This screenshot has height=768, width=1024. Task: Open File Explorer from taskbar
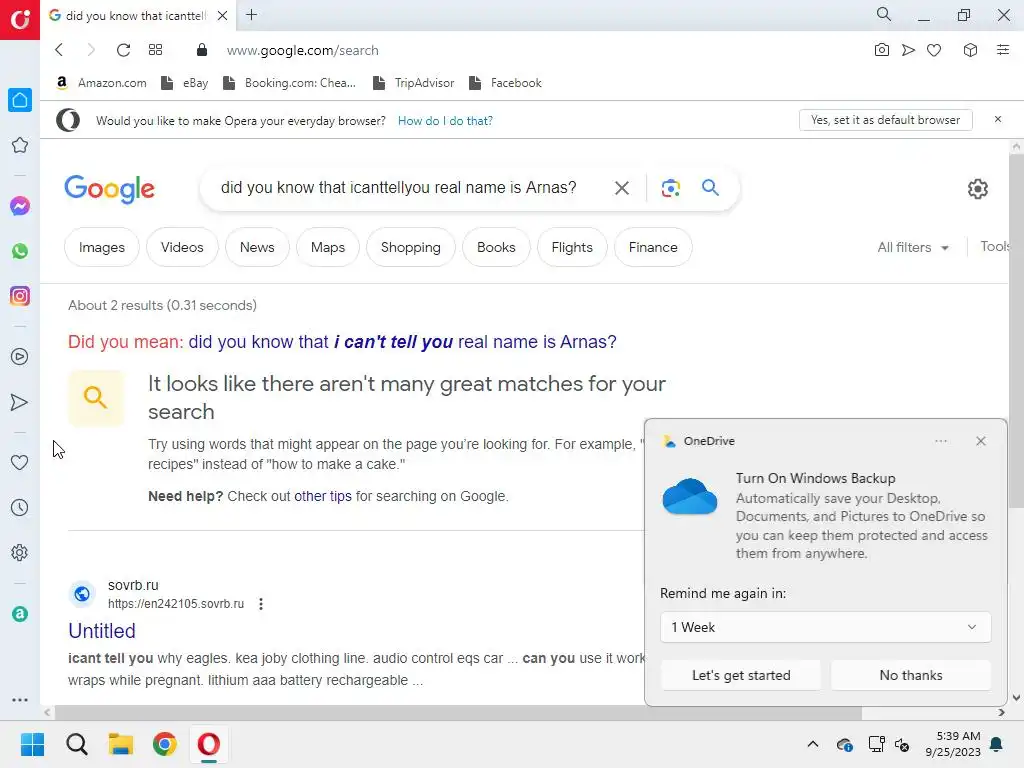click(121, 744)
